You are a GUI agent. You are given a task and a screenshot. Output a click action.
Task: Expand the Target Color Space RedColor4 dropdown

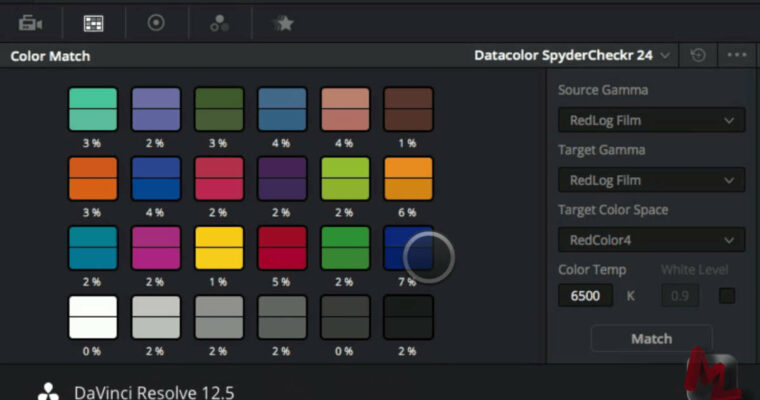651,240
